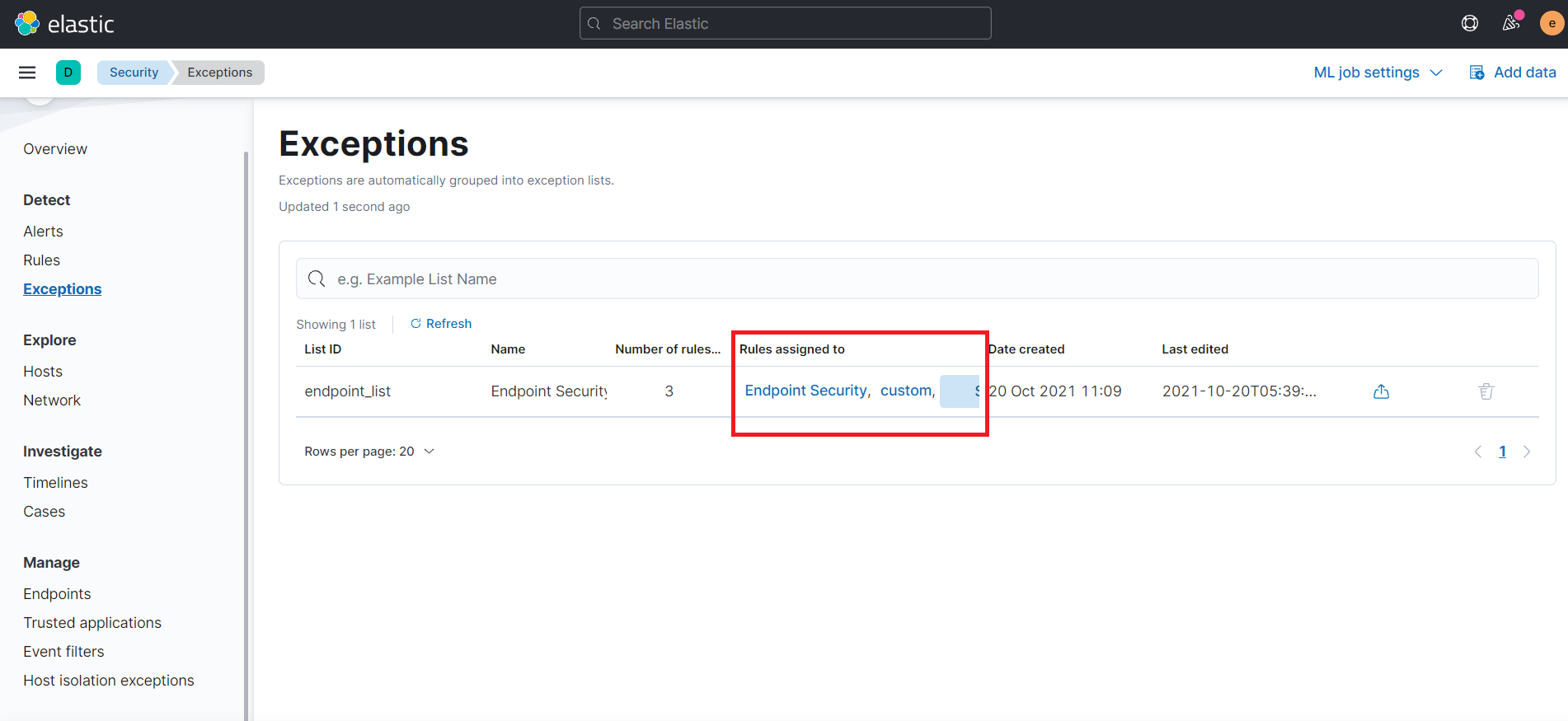Image resolution: width=1568 pixels, height=721 pixels.
Task: Open the Endpoint Security rule link
Action: (x=806, y=391)
